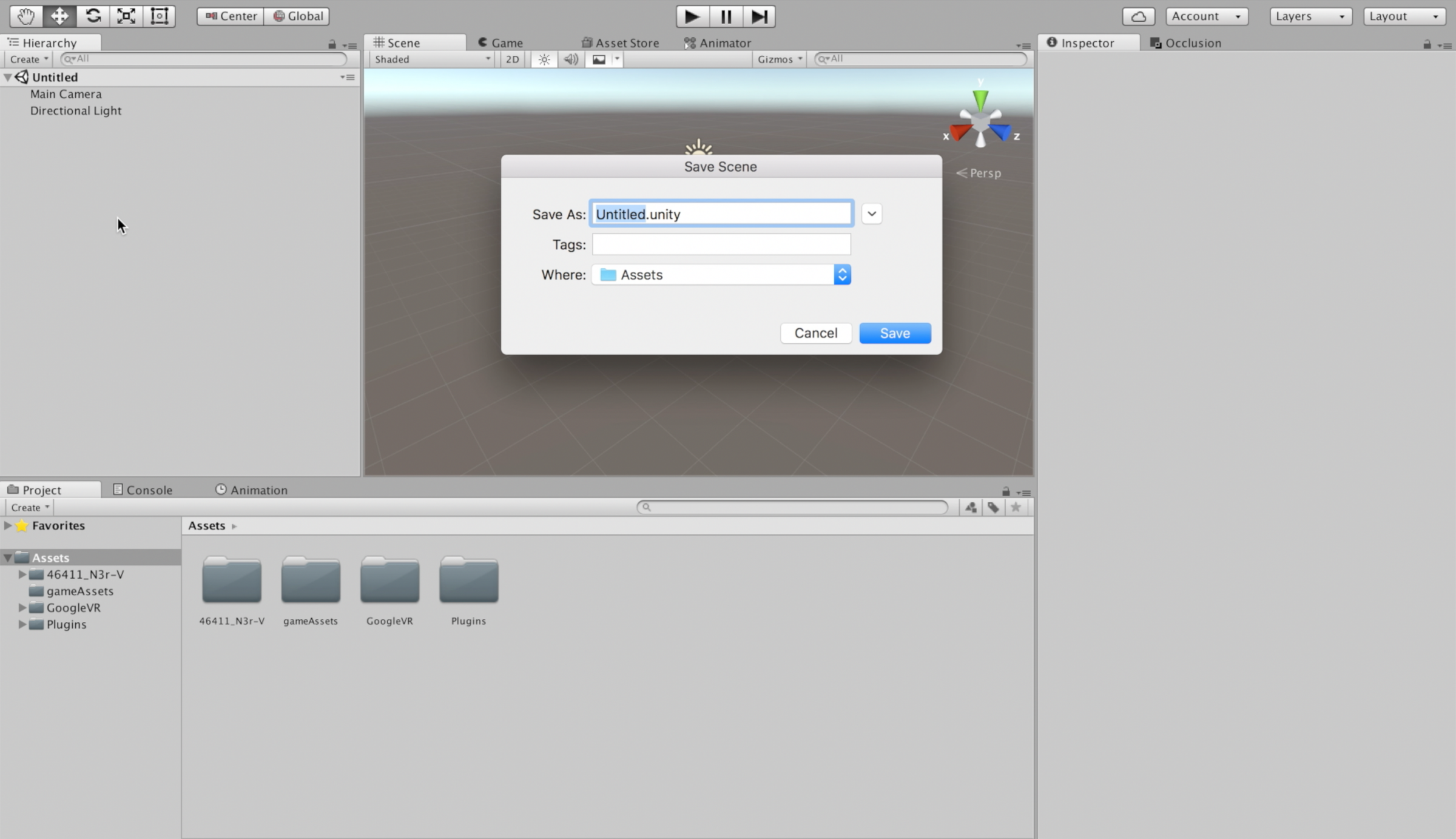Select the Rotate tool

pyautogui.click(x=93, y=16)
